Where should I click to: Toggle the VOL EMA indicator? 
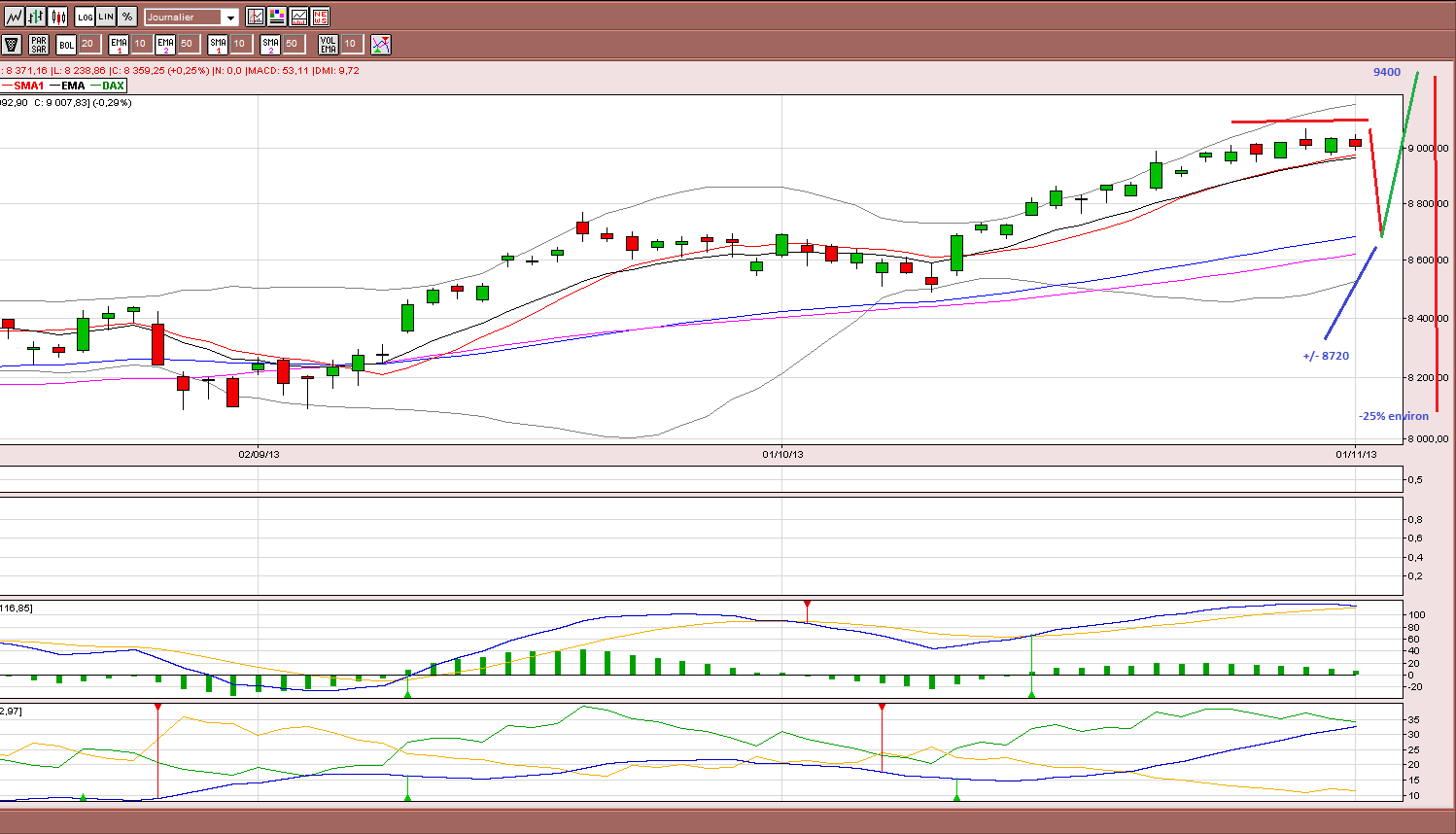click(x=329, y=45)
